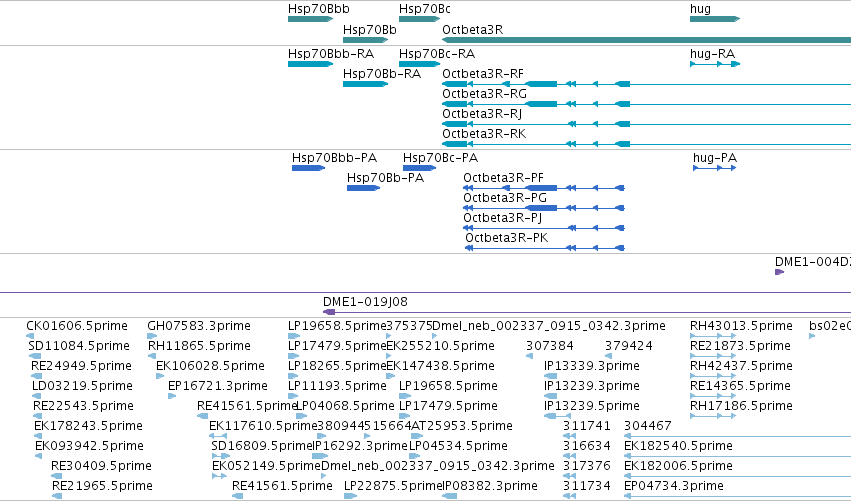Click the Hsp70Bc-PA protein label
Image resolution: width=851 pixels, height=501 pixels.
440,158
